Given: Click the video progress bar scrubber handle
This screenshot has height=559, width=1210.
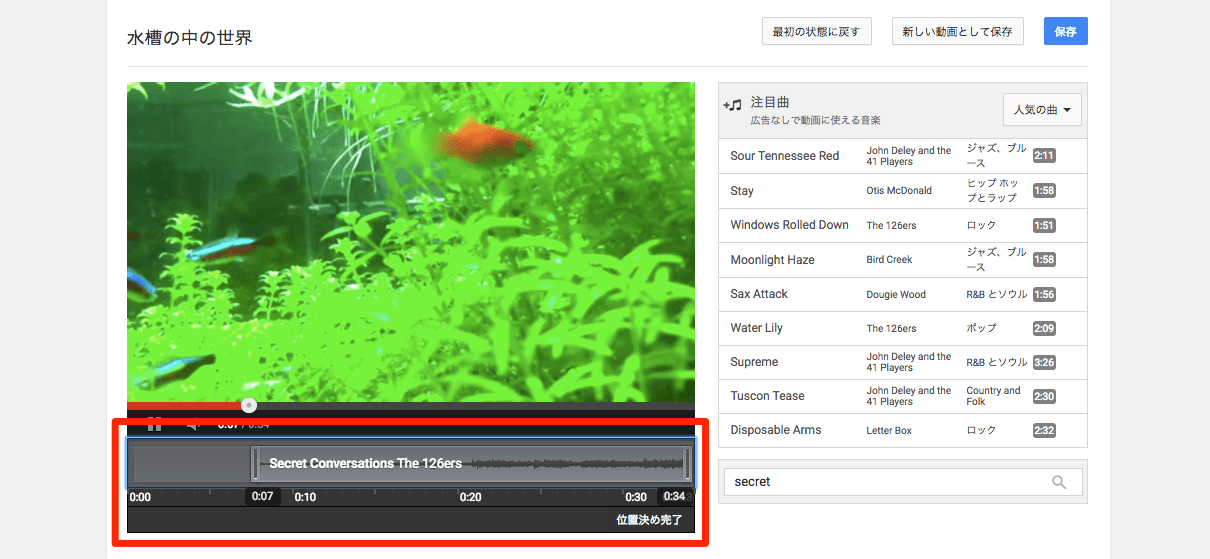Looking at the screenshot, I should pyautogui.click(x=249, y=405).
